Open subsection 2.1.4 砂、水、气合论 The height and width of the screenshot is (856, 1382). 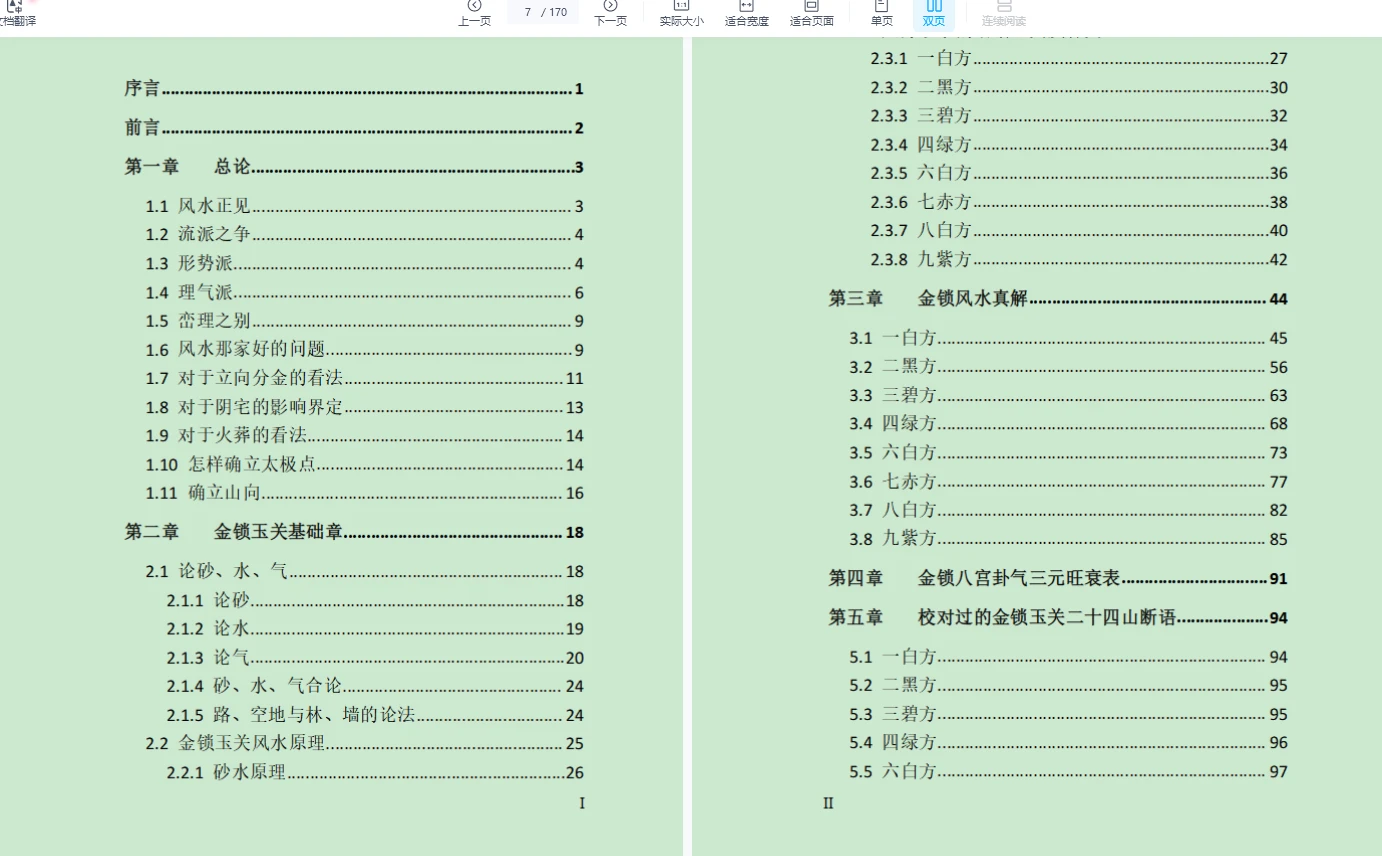tap(375, 686)
